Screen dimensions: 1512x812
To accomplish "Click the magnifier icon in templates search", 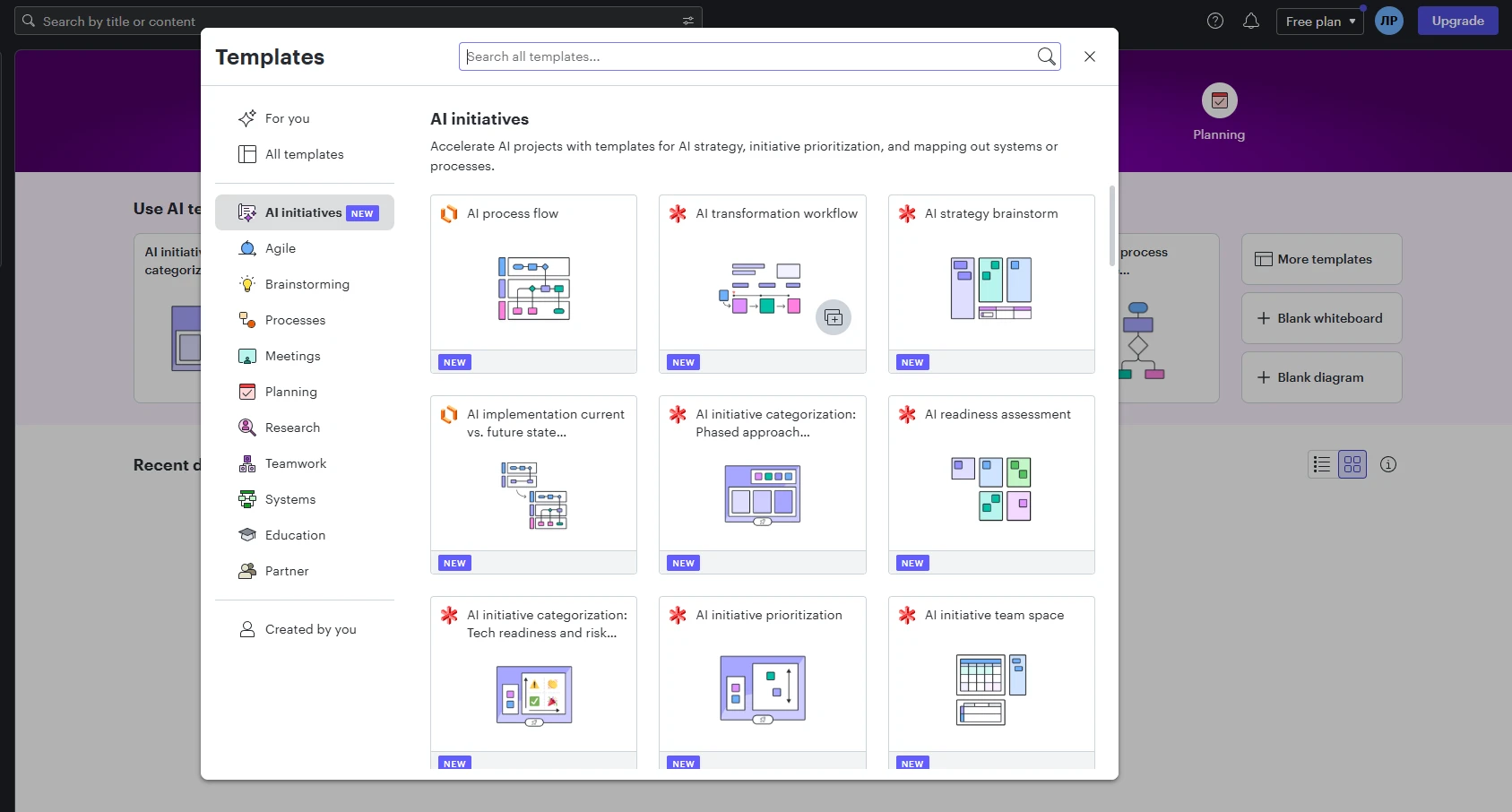I will [1046, 56].
